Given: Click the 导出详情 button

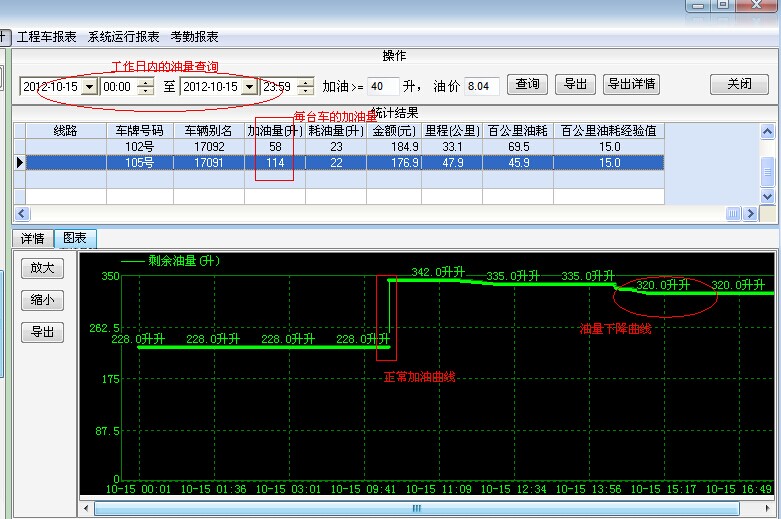Looking at the screenshot, I should coord(631,85).
